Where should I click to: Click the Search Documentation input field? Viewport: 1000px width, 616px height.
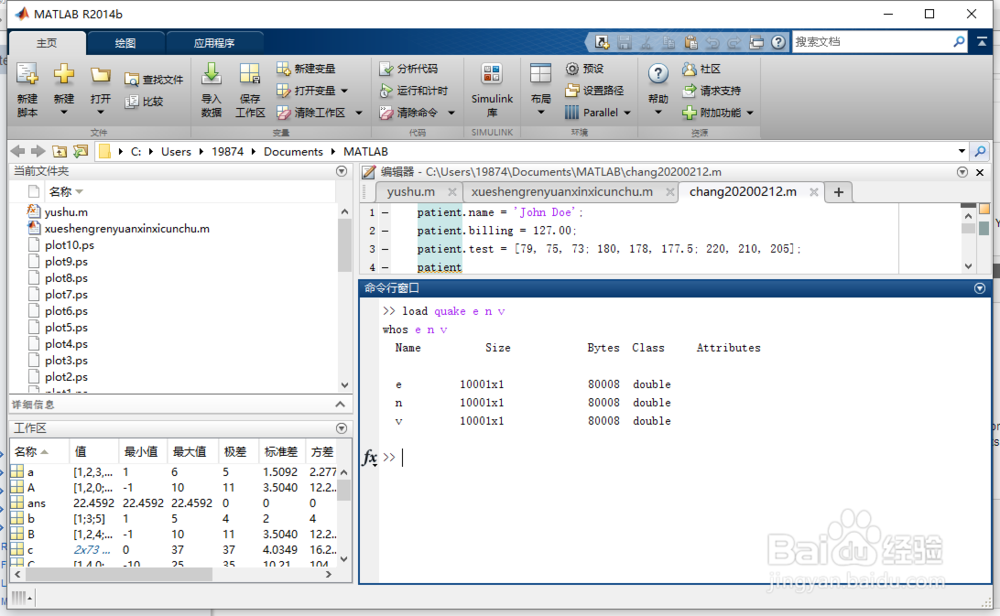872,41
